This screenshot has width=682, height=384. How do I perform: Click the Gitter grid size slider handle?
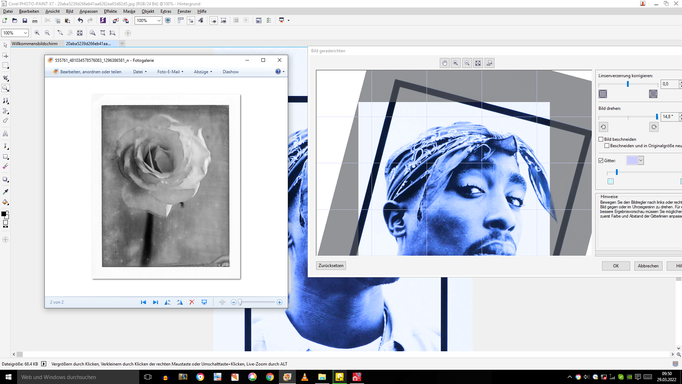tap(617, 173)
